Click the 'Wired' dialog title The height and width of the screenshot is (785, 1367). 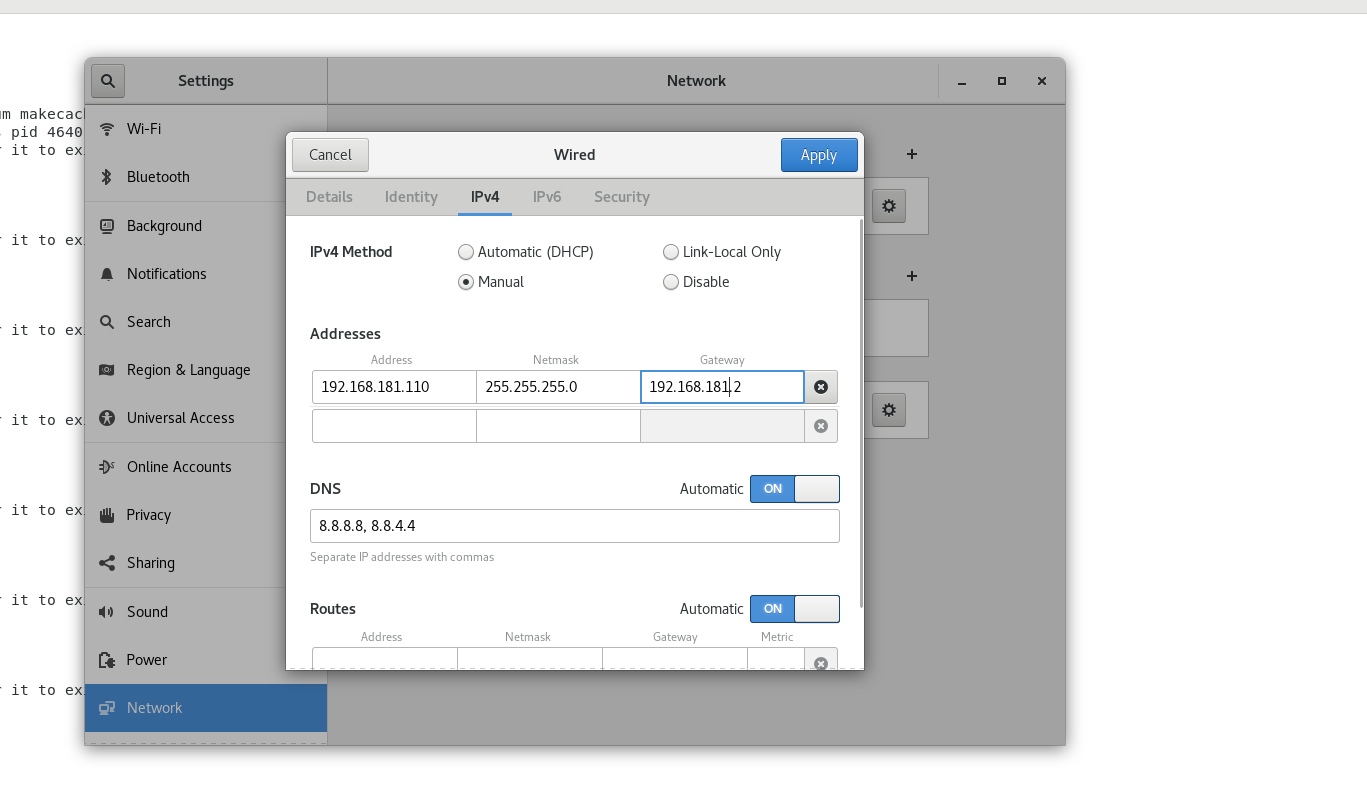point(575,155)
